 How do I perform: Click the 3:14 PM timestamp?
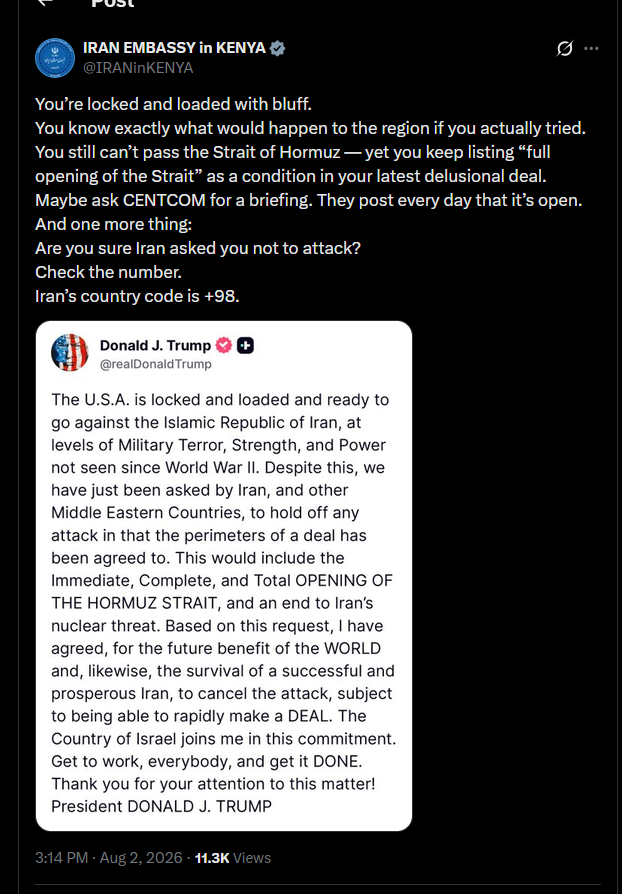click(62, 858)
